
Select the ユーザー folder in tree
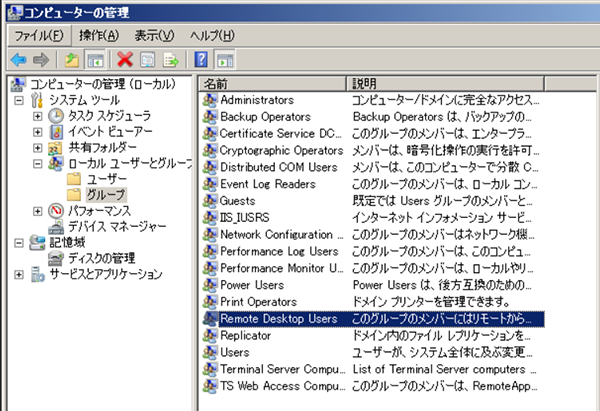[107, 179]
